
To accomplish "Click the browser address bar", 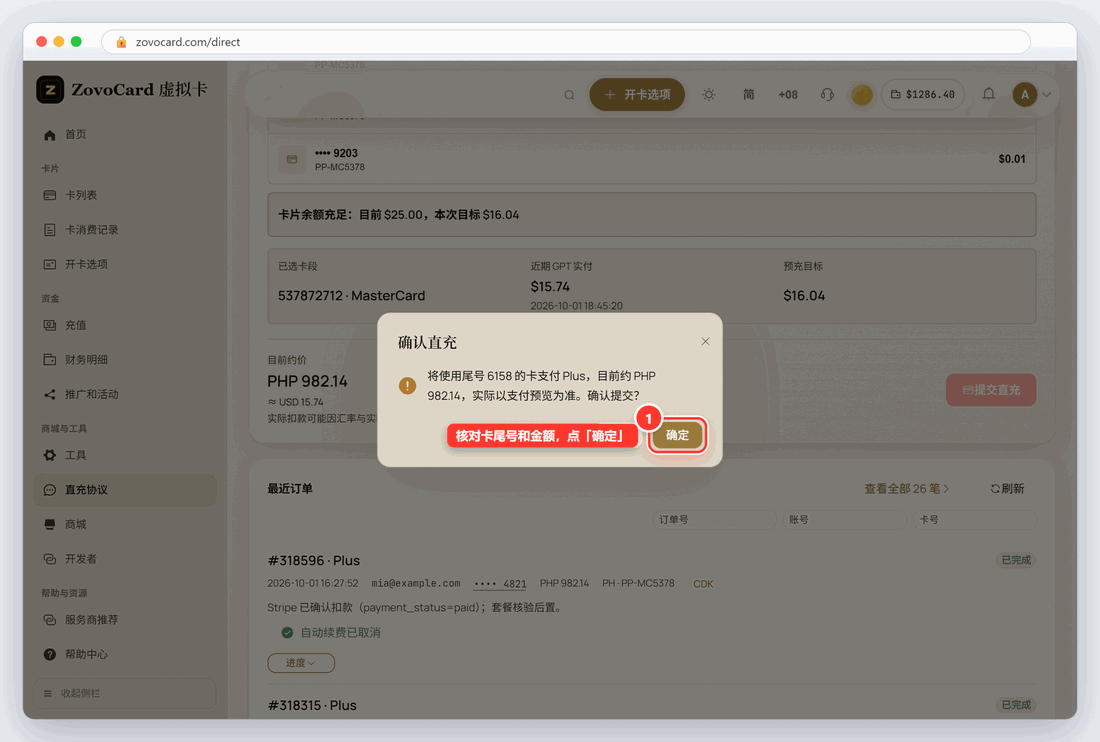I will 566,42.
